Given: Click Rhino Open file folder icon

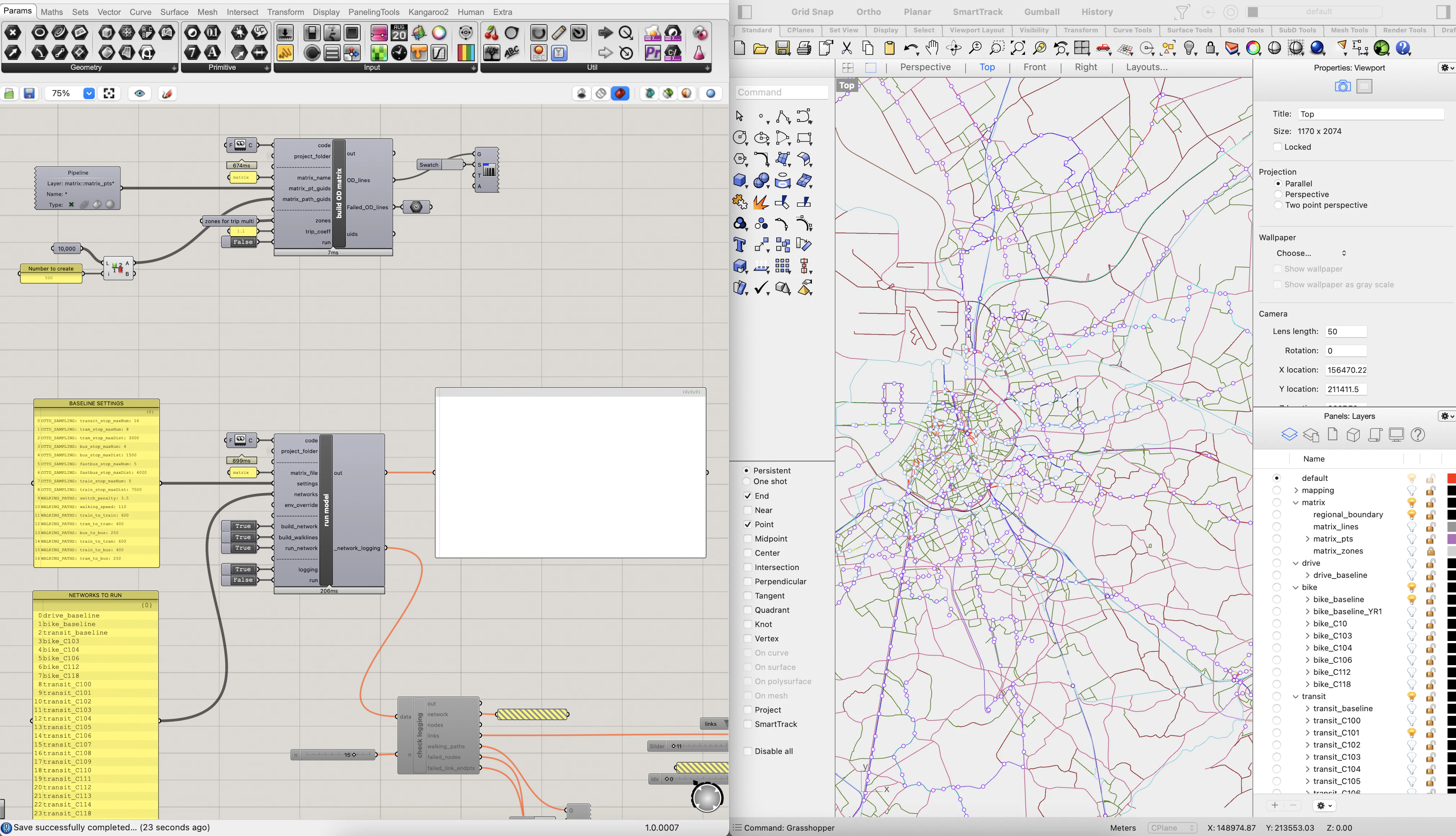Looking at the screenshot, I should (760, 48).
